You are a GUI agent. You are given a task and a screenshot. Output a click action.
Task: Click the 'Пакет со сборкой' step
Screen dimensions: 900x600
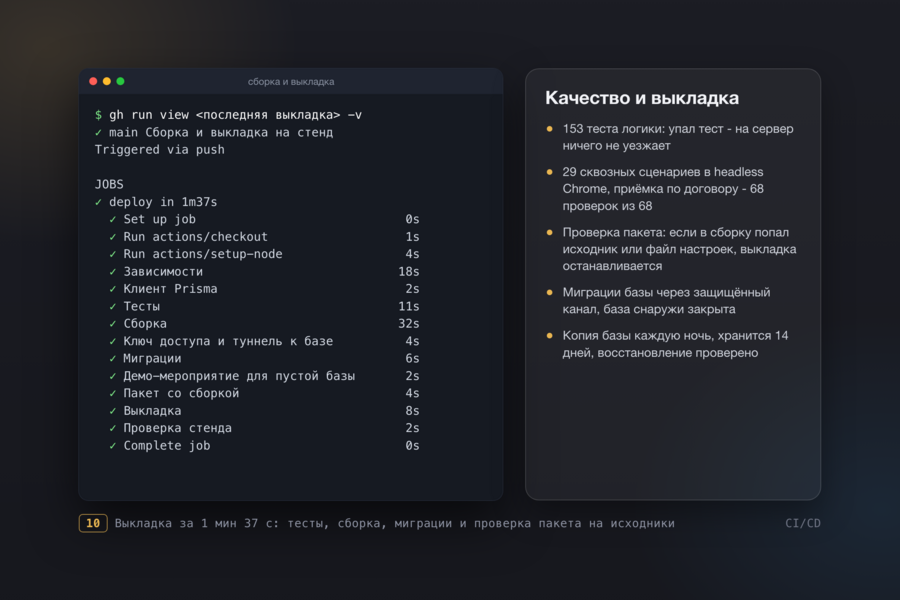[x=264, y=393]
